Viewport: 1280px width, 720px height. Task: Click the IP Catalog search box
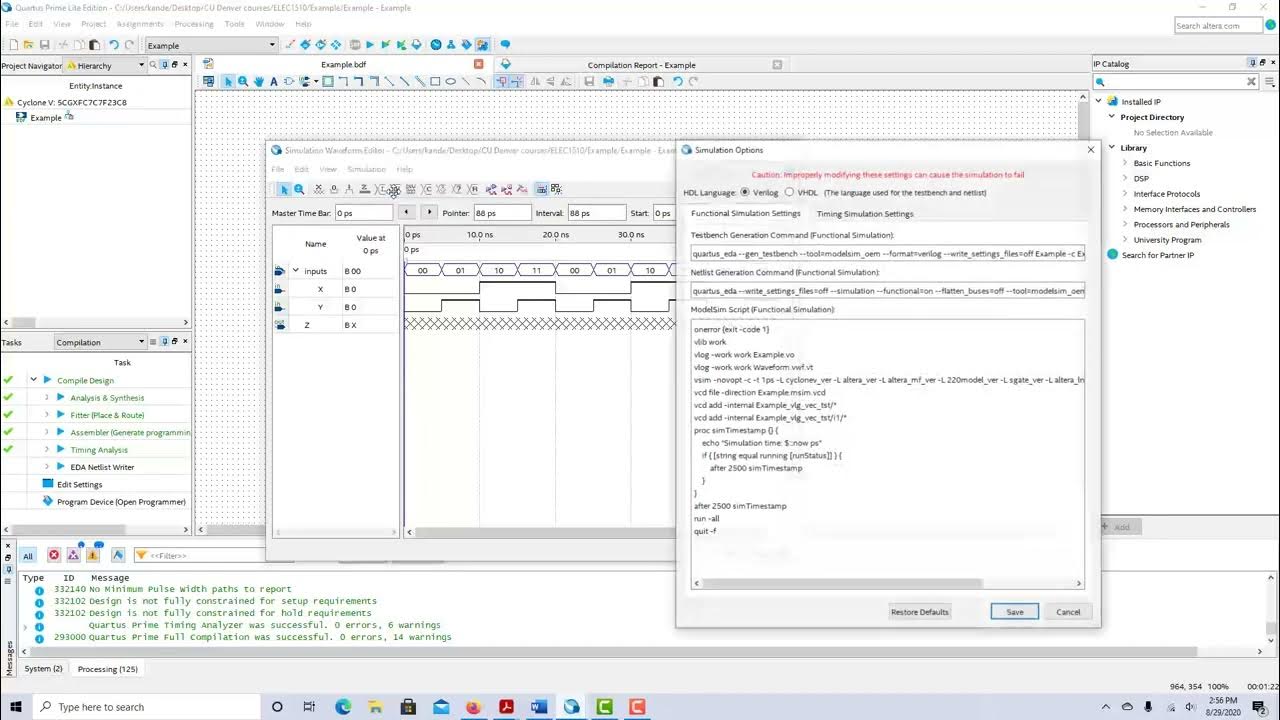[1175, 82]
